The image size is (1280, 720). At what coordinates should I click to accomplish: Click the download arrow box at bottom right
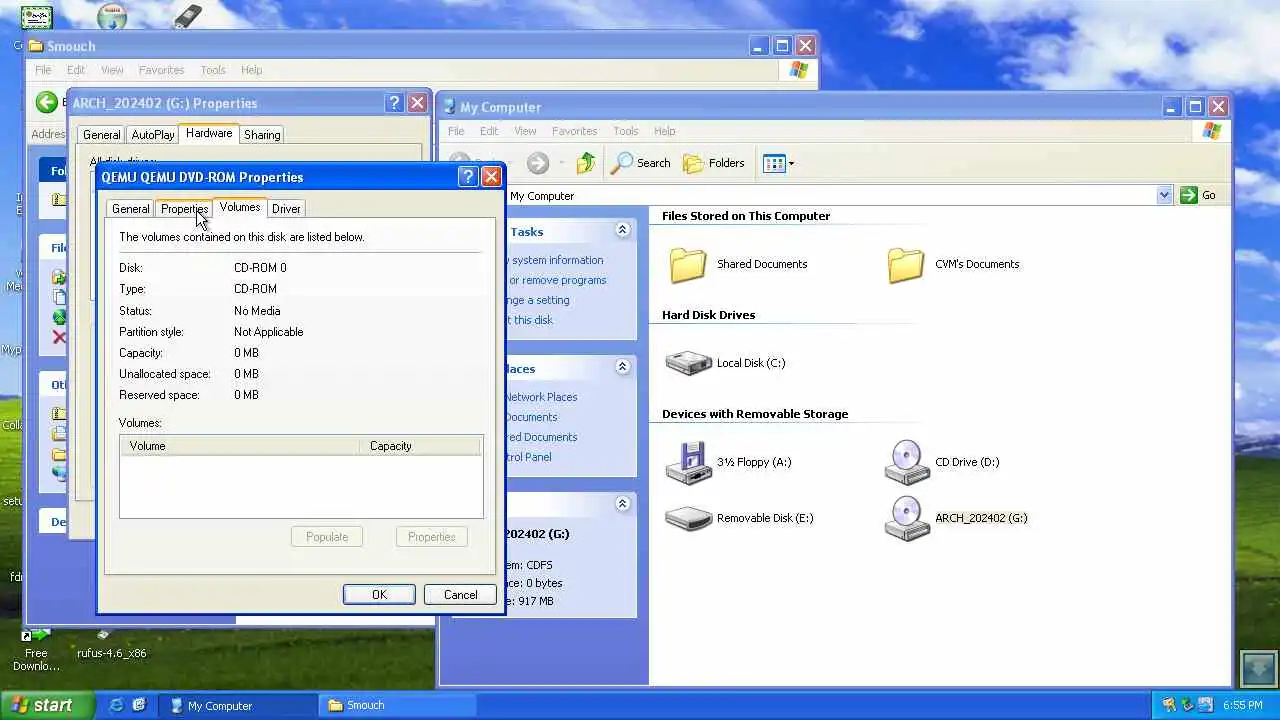pos(1259,667)
